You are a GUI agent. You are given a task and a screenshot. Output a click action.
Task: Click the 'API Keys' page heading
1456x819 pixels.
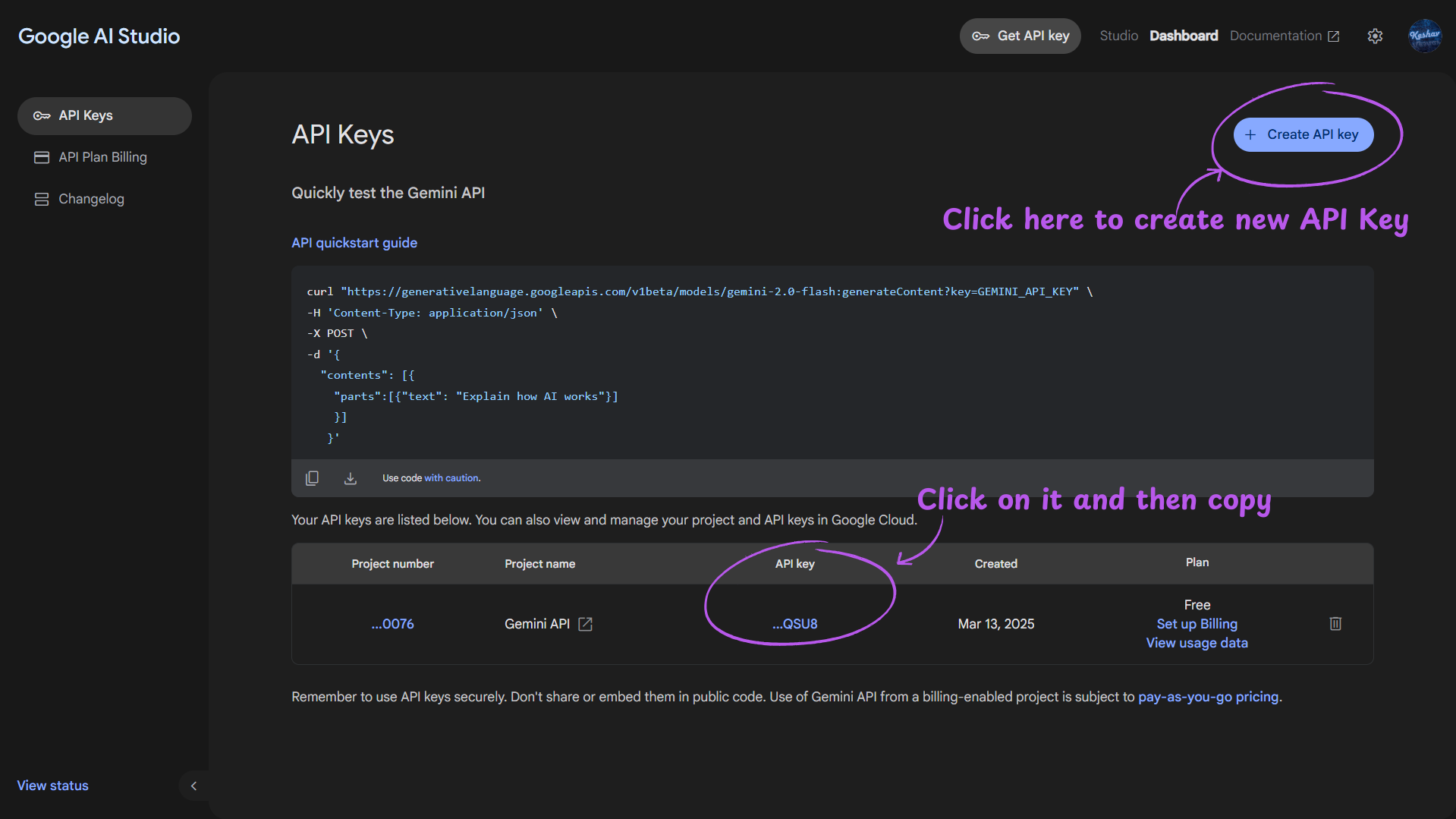(x=342, y=134)
